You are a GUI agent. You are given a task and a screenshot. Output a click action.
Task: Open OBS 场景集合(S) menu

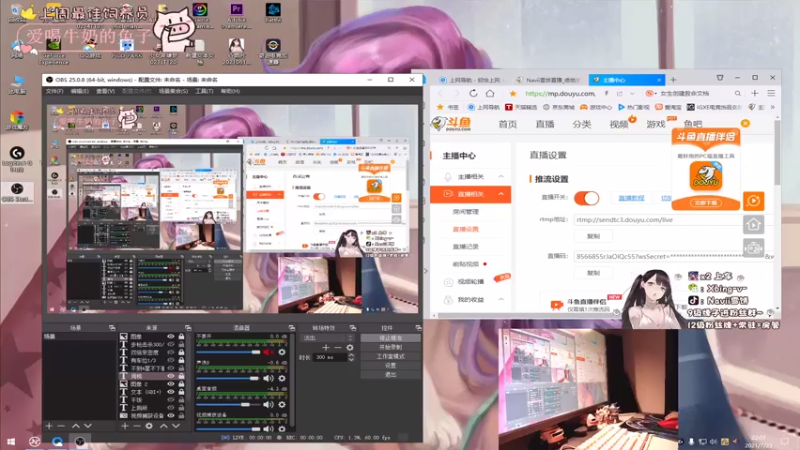point(173,91)
